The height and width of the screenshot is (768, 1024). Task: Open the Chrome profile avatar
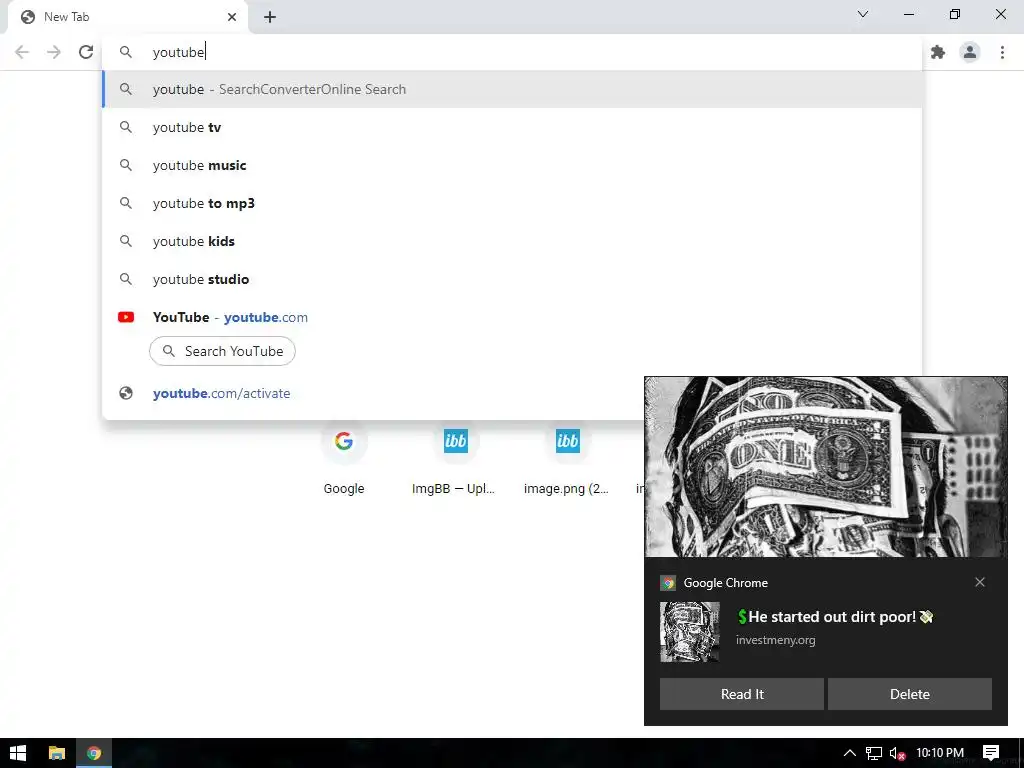(970, 52)
